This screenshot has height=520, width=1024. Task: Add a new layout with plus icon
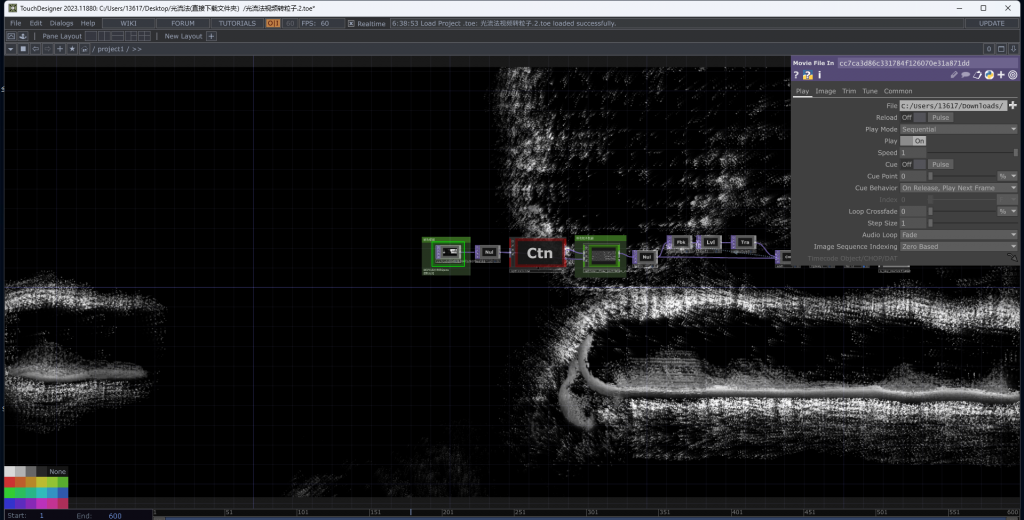point(211,36)
